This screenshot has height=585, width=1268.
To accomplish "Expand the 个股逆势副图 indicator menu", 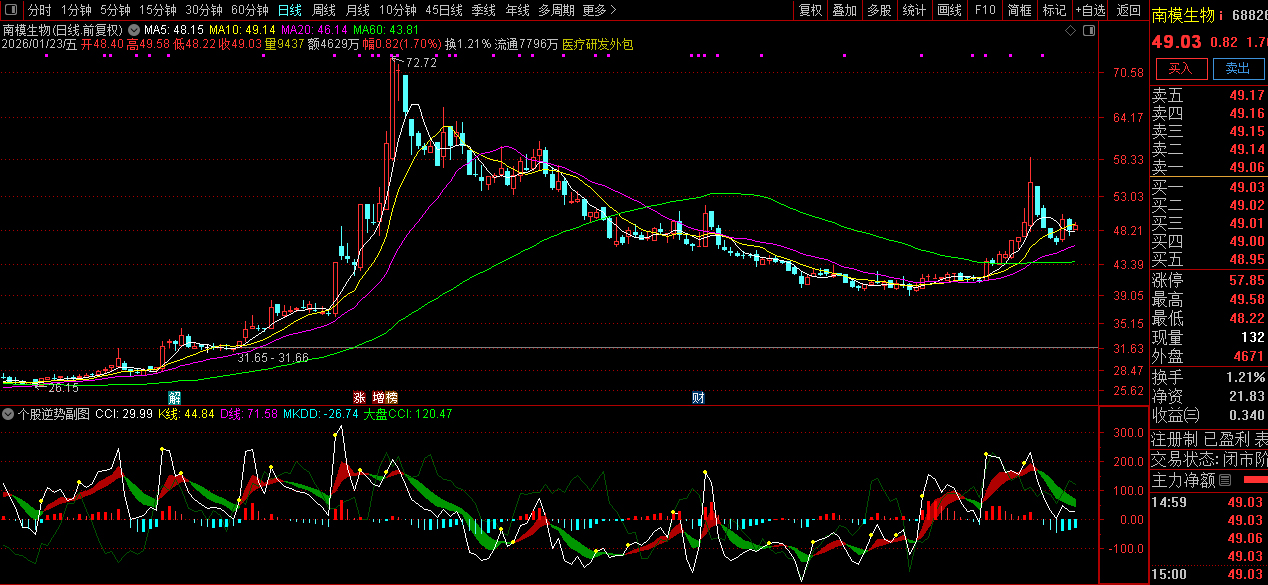I will 9,413.
